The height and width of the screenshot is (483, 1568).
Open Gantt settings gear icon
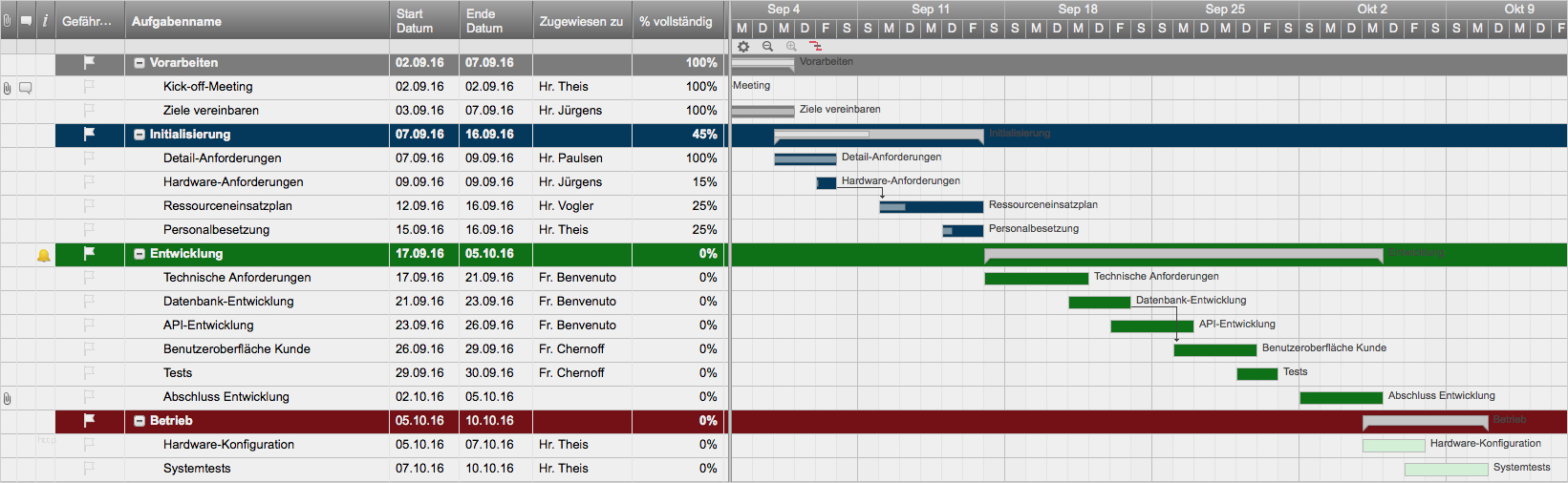click(743, 46)
